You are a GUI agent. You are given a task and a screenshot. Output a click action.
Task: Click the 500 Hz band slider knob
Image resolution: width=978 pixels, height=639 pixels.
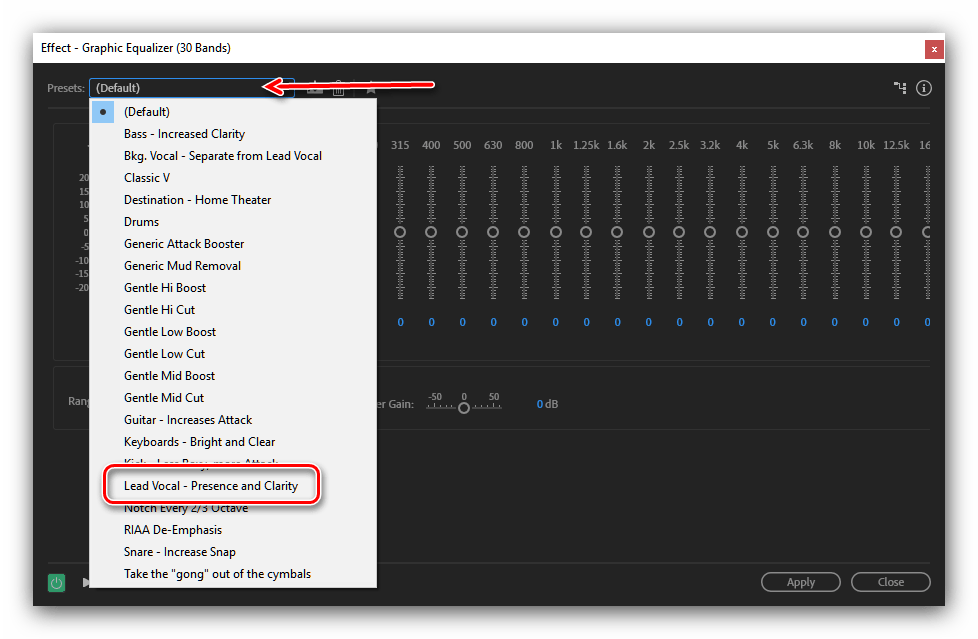tap(462, 232)
